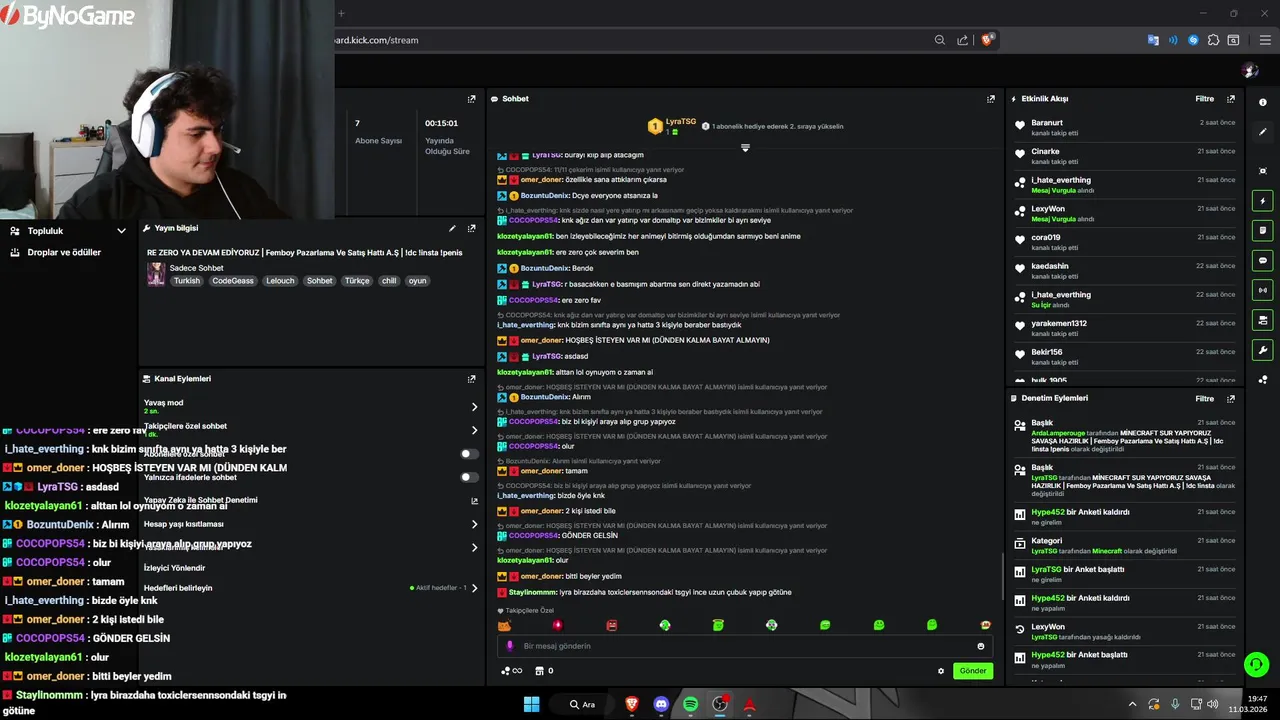Open the emoji picker in message box
Image resolution: width=1280 pixels, height=720 pixels.
point(980,646)
